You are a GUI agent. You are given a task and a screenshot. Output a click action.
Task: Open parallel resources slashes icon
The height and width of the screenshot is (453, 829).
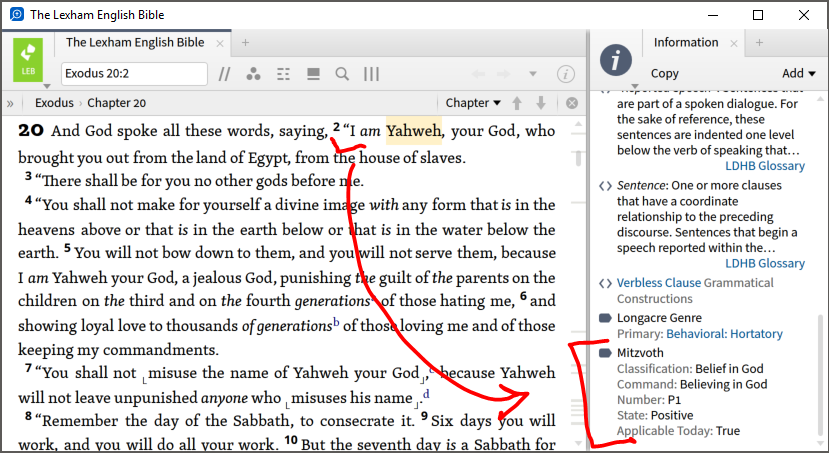(x=224, y=74)
